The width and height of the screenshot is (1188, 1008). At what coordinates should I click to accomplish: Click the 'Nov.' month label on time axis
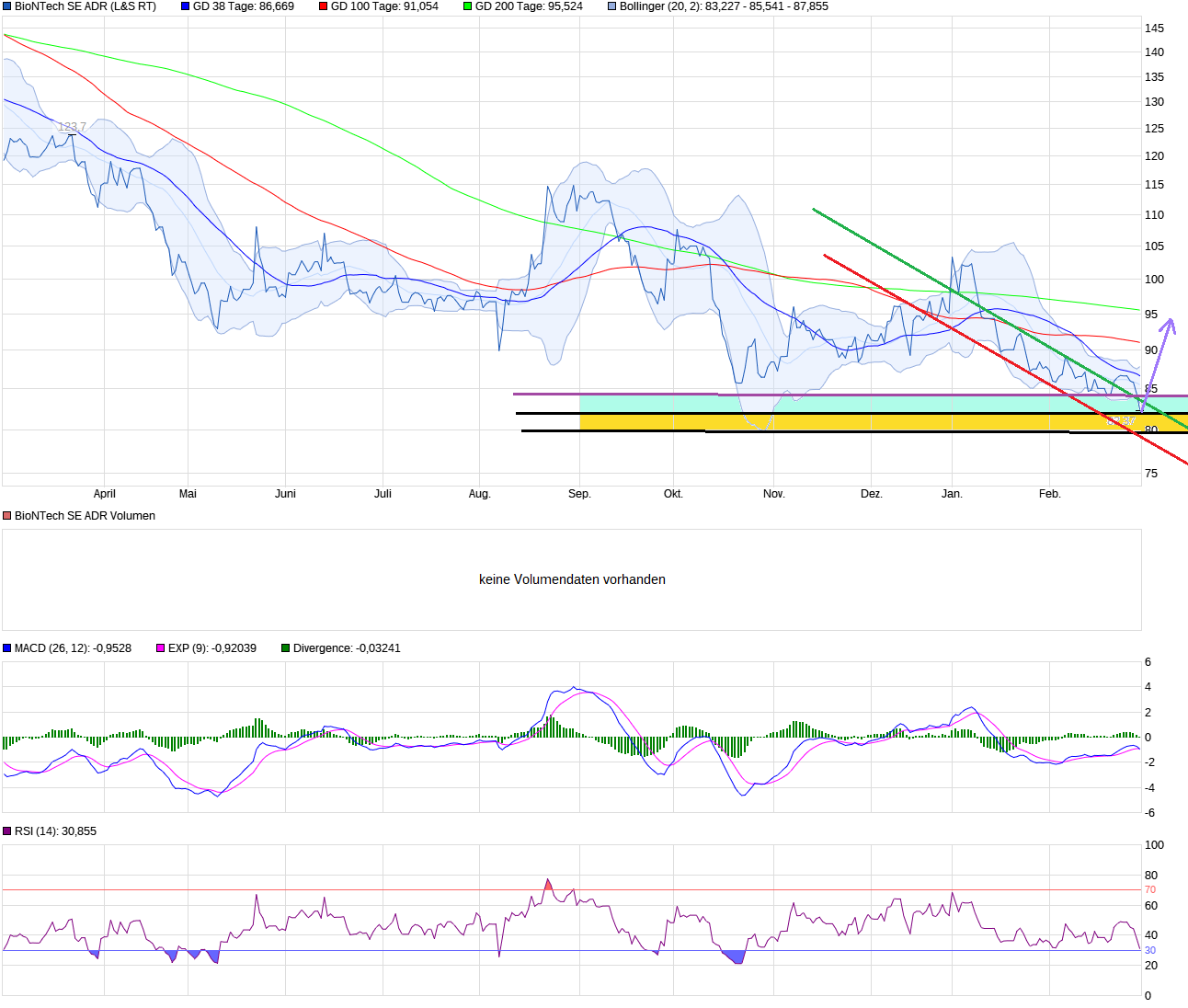click(x=774, y=494)
